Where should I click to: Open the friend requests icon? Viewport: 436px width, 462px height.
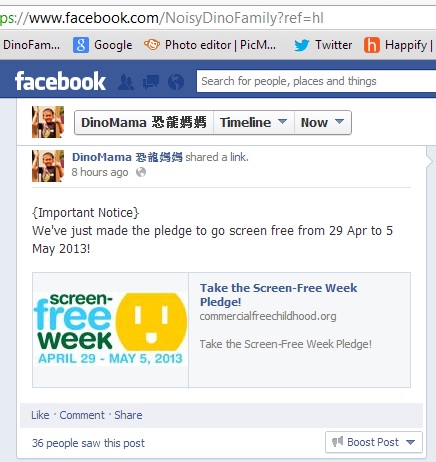(126, 82)
